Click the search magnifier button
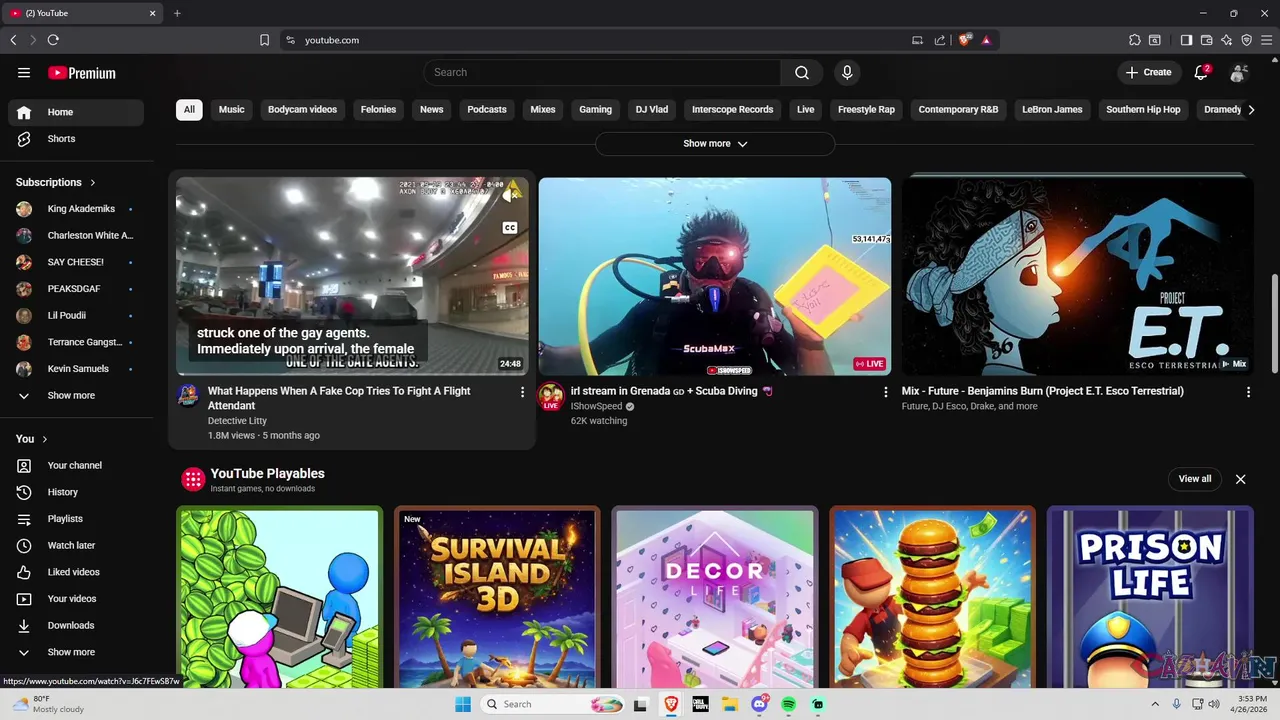This screenshot has height=720, width=1280. pos(802,72)
